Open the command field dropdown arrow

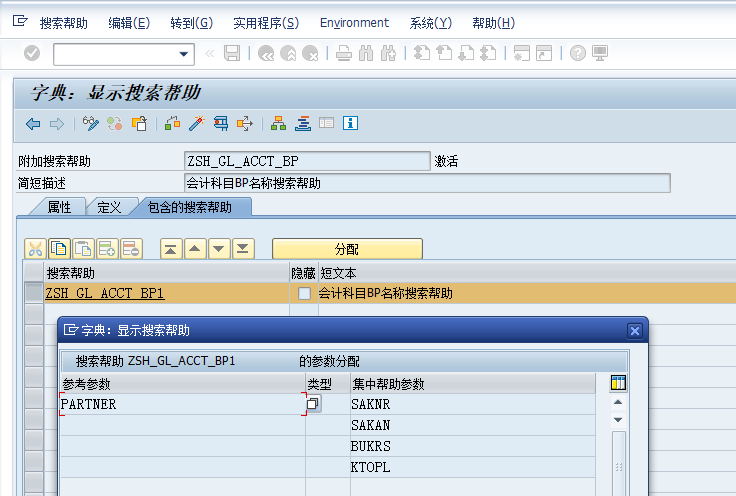pyautogui.click(x=184, y=54)
